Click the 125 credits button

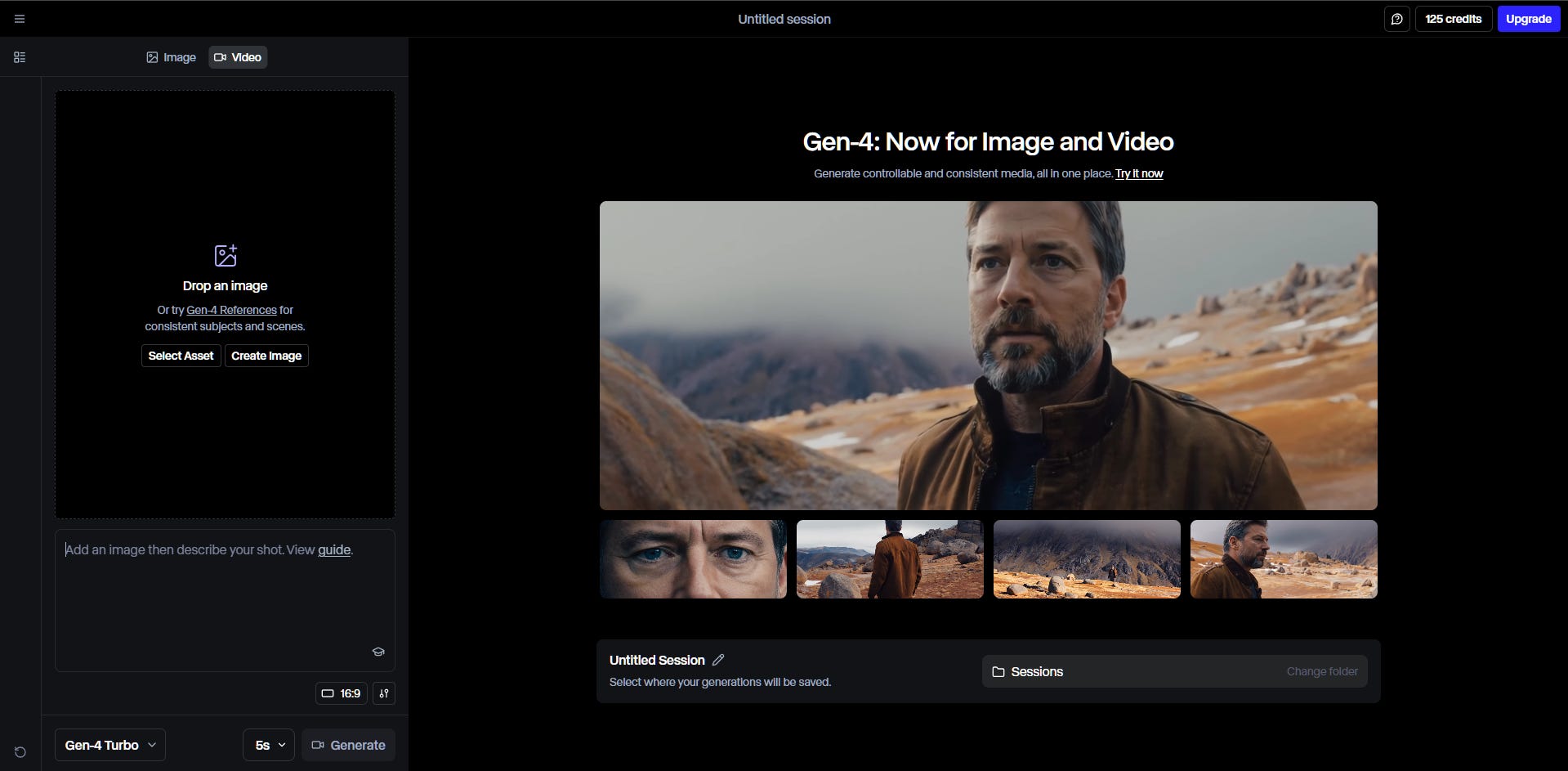pos(1453,19)
